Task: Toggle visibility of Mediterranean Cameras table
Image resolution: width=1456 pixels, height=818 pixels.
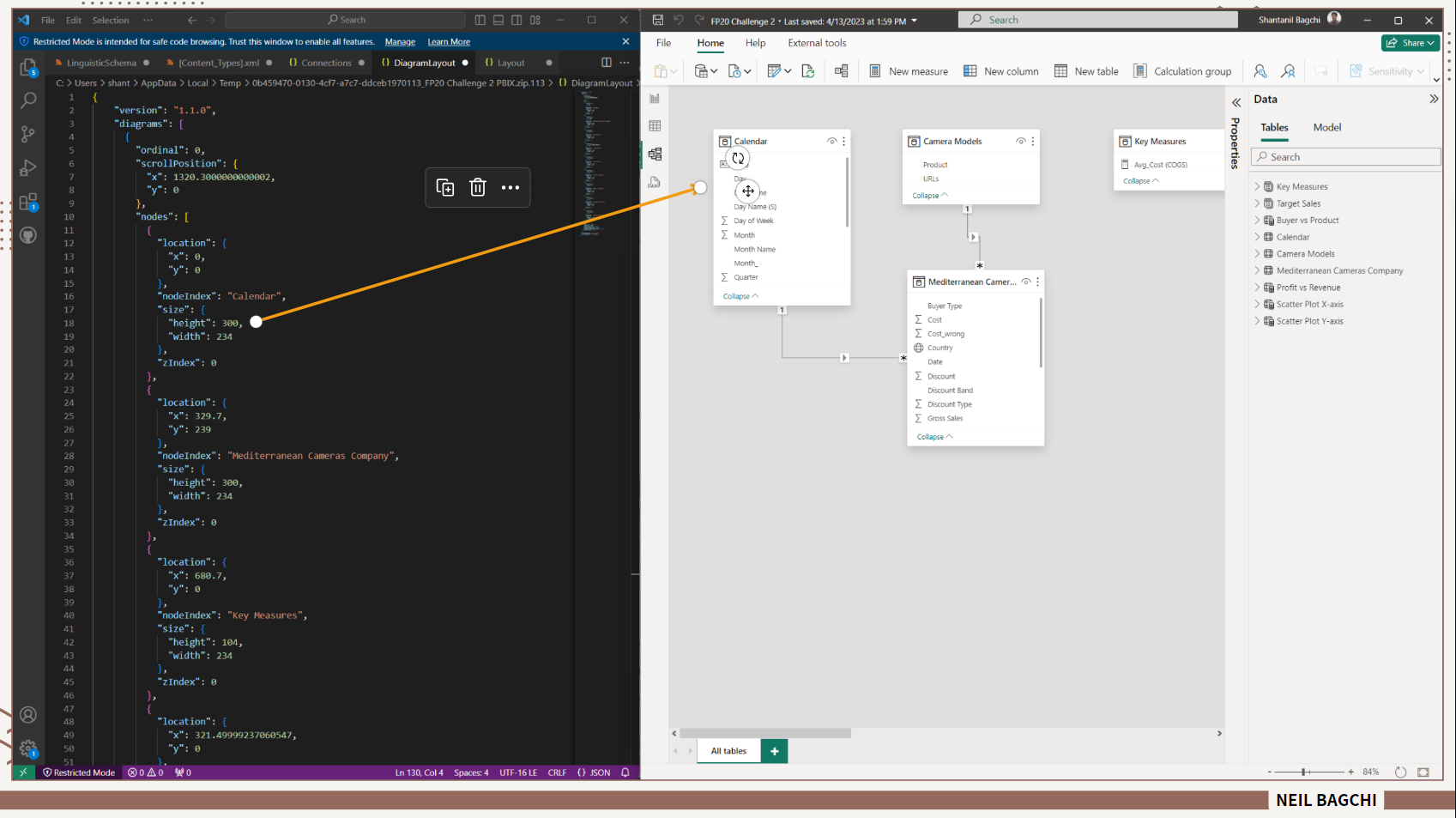Action: [x=1025, y=282]
